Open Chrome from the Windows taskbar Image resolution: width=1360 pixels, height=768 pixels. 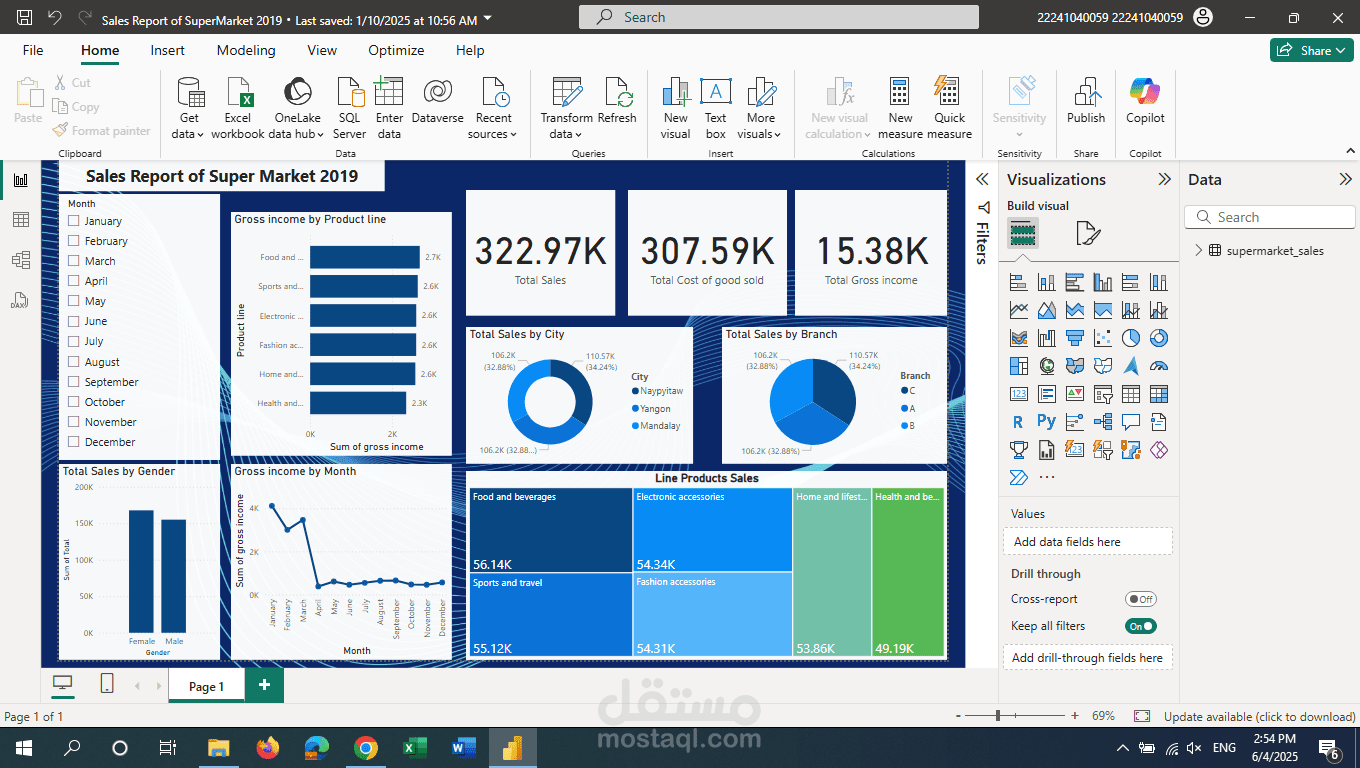tap(366, 747)
